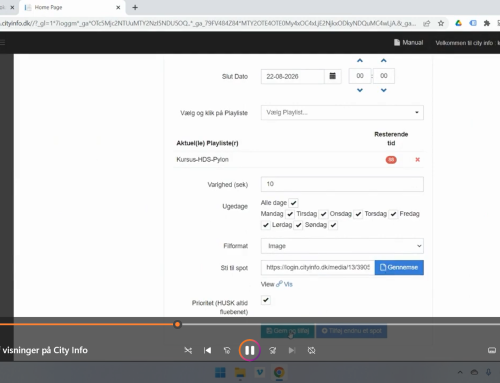The width and height of the screenshot is (500, 383).
Task: Click the Slut Dato date field
Action: (x=293, y=76)
